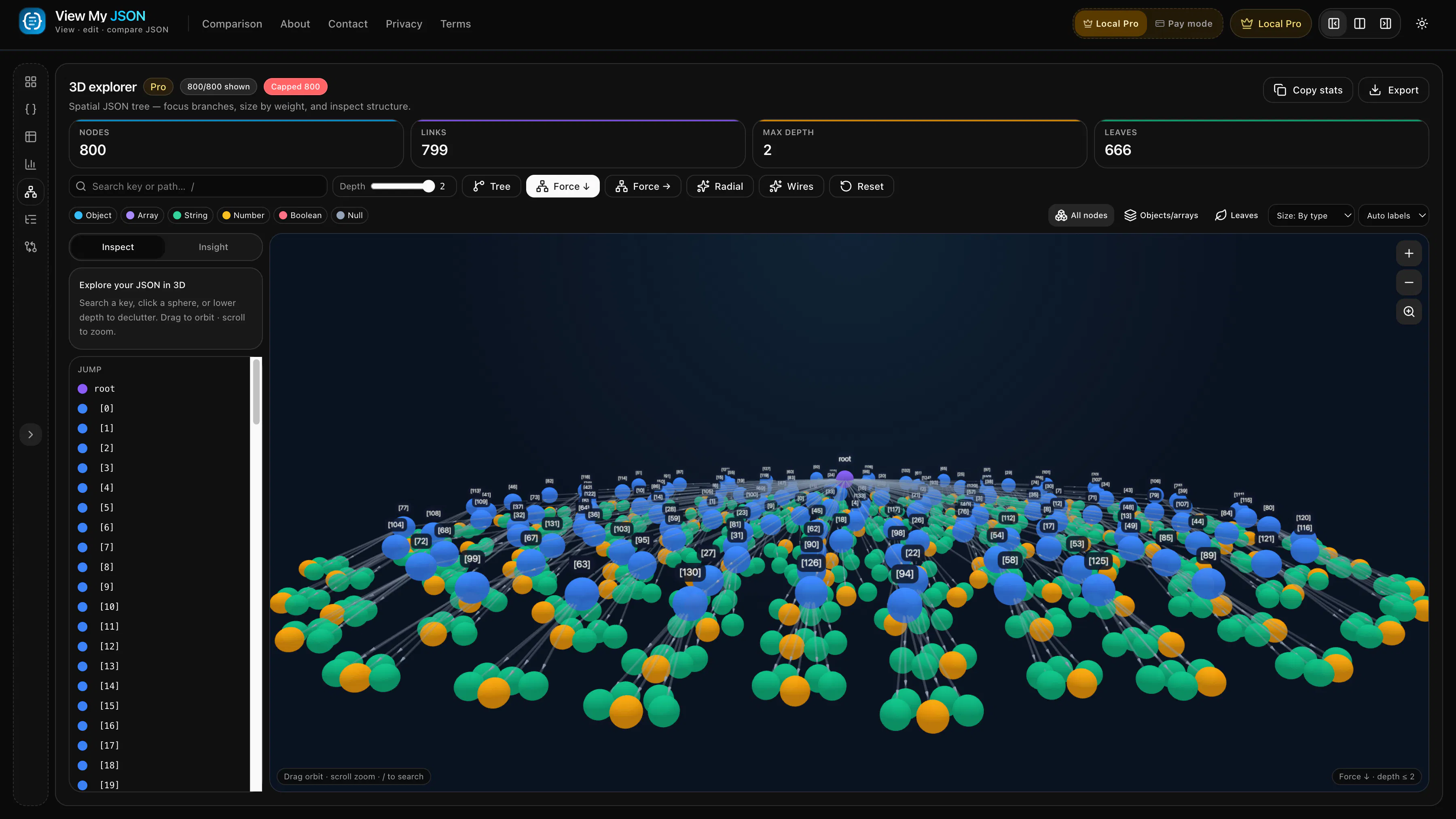Image resolution: width=1456 pixels, height=819 pixels.
Task: Toggle Wires display
Action: (791, 186)
